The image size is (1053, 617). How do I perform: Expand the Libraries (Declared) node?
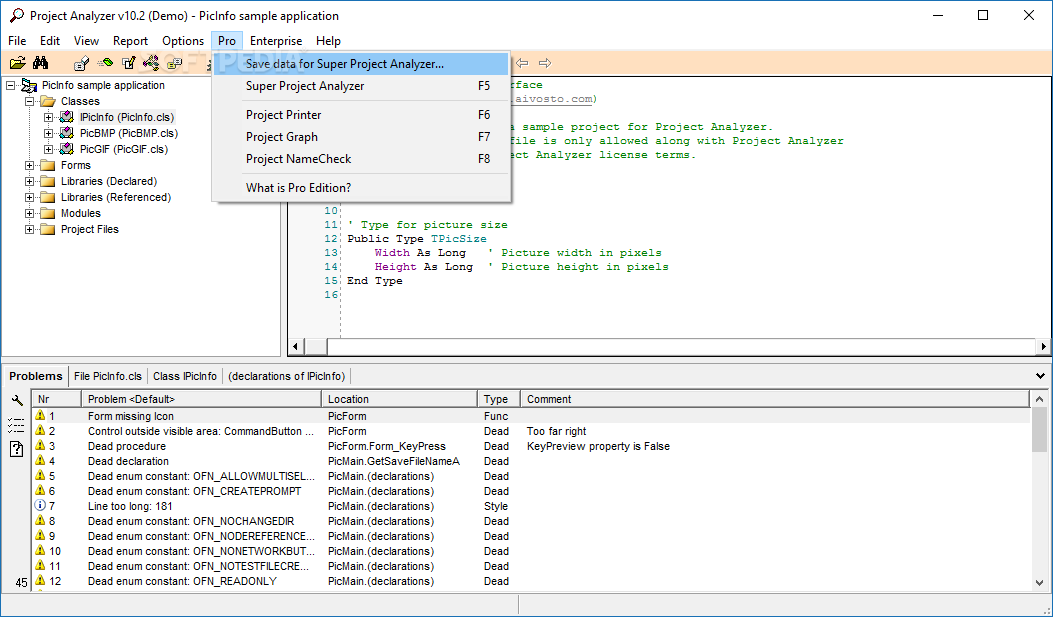30,181
